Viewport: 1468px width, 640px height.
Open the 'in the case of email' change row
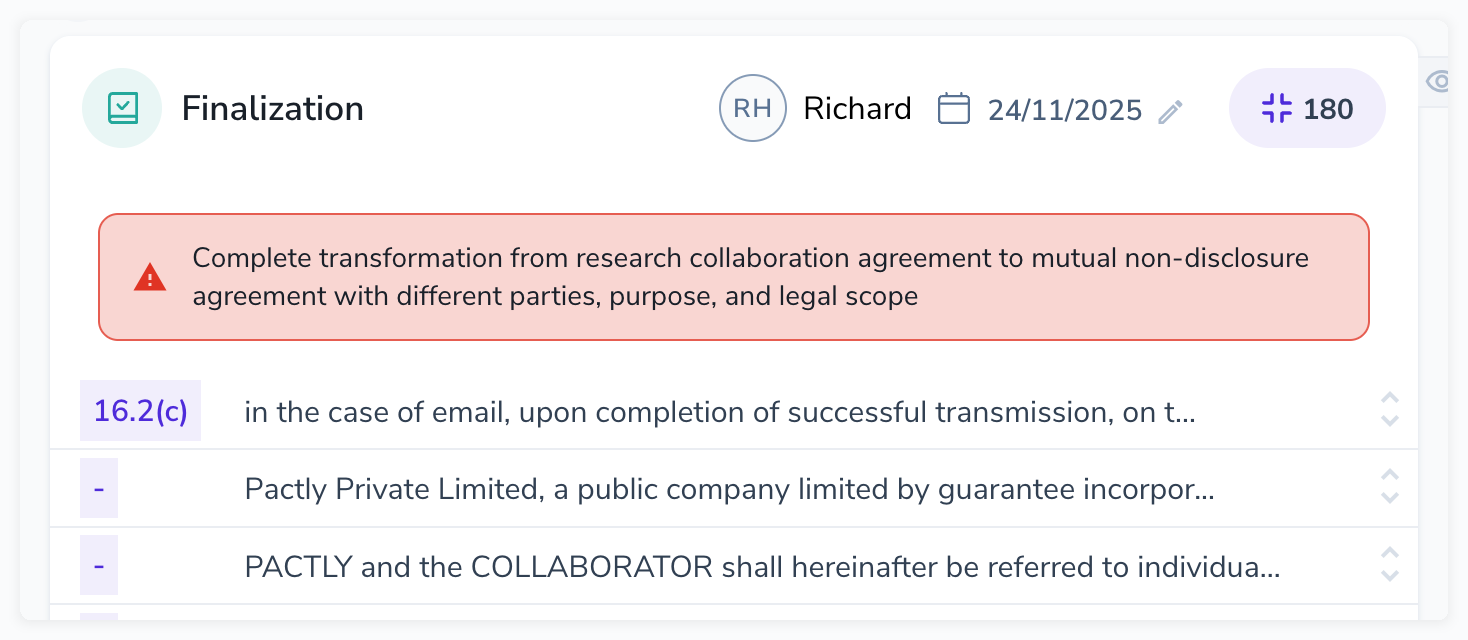point(719,412)
